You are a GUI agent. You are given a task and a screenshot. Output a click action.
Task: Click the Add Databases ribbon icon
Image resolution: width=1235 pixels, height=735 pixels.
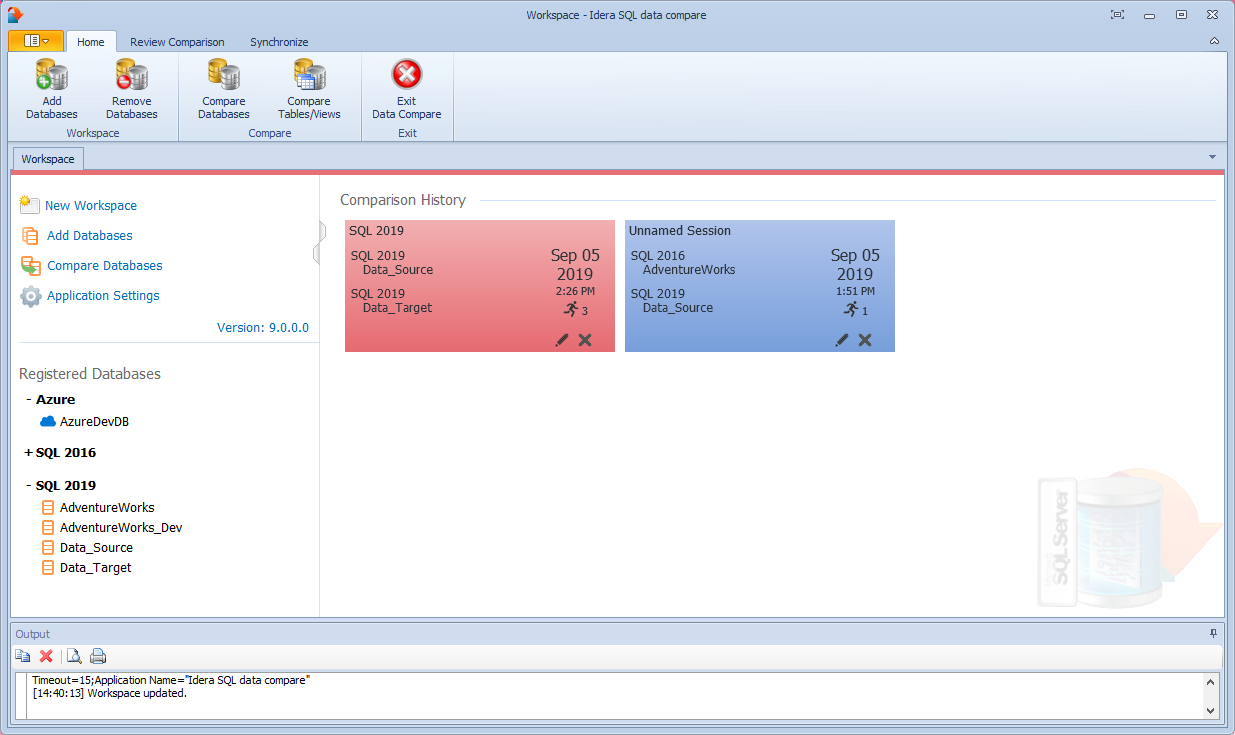(x=51, y=75)
